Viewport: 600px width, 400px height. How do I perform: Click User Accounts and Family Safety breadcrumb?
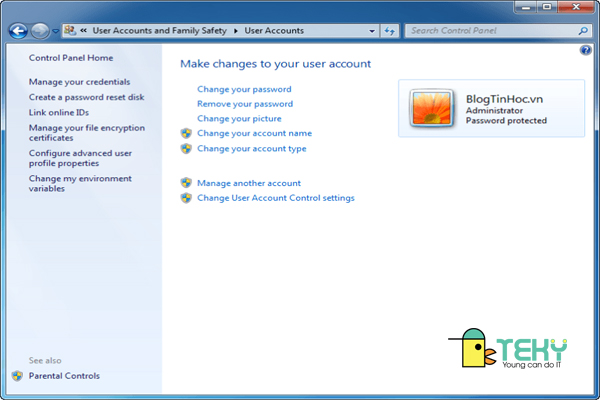point(160,31)
